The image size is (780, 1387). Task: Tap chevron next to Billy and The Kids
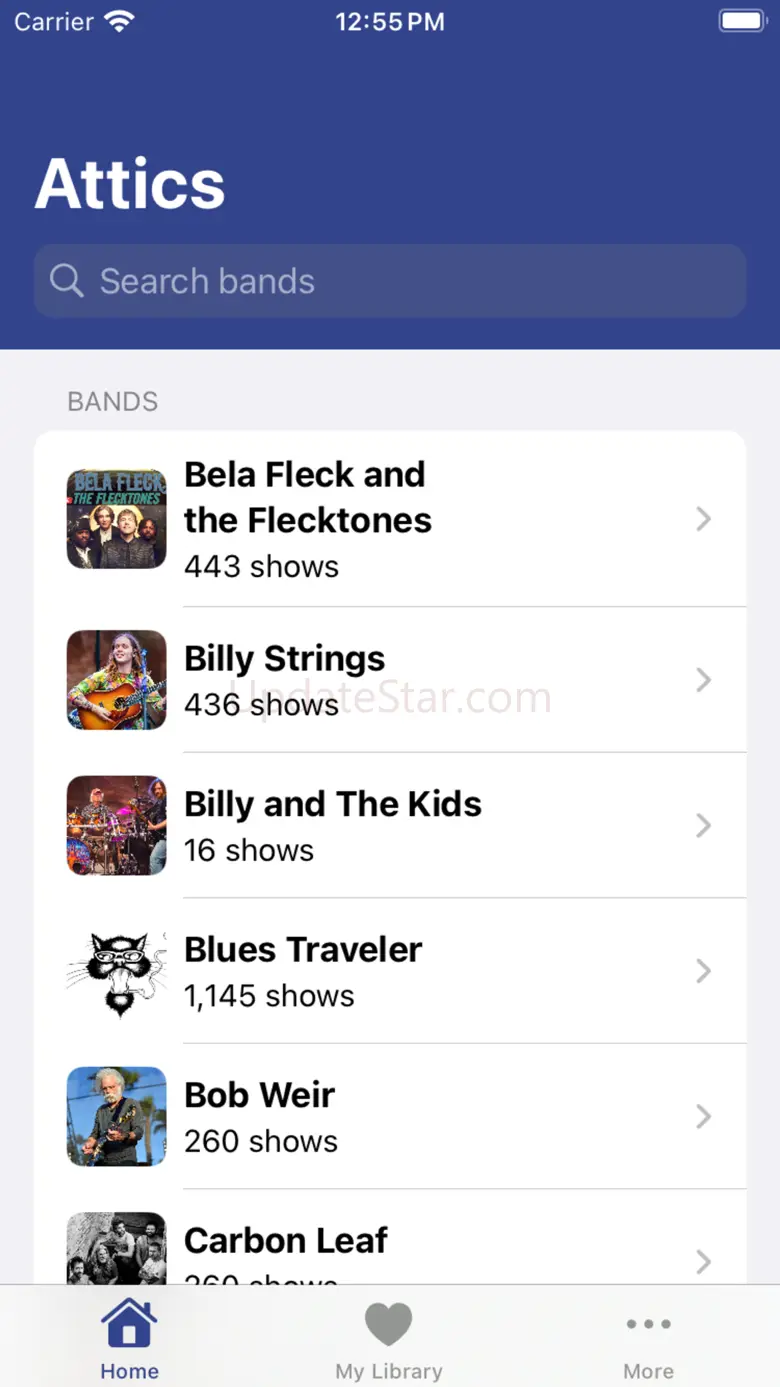point(703,825)
